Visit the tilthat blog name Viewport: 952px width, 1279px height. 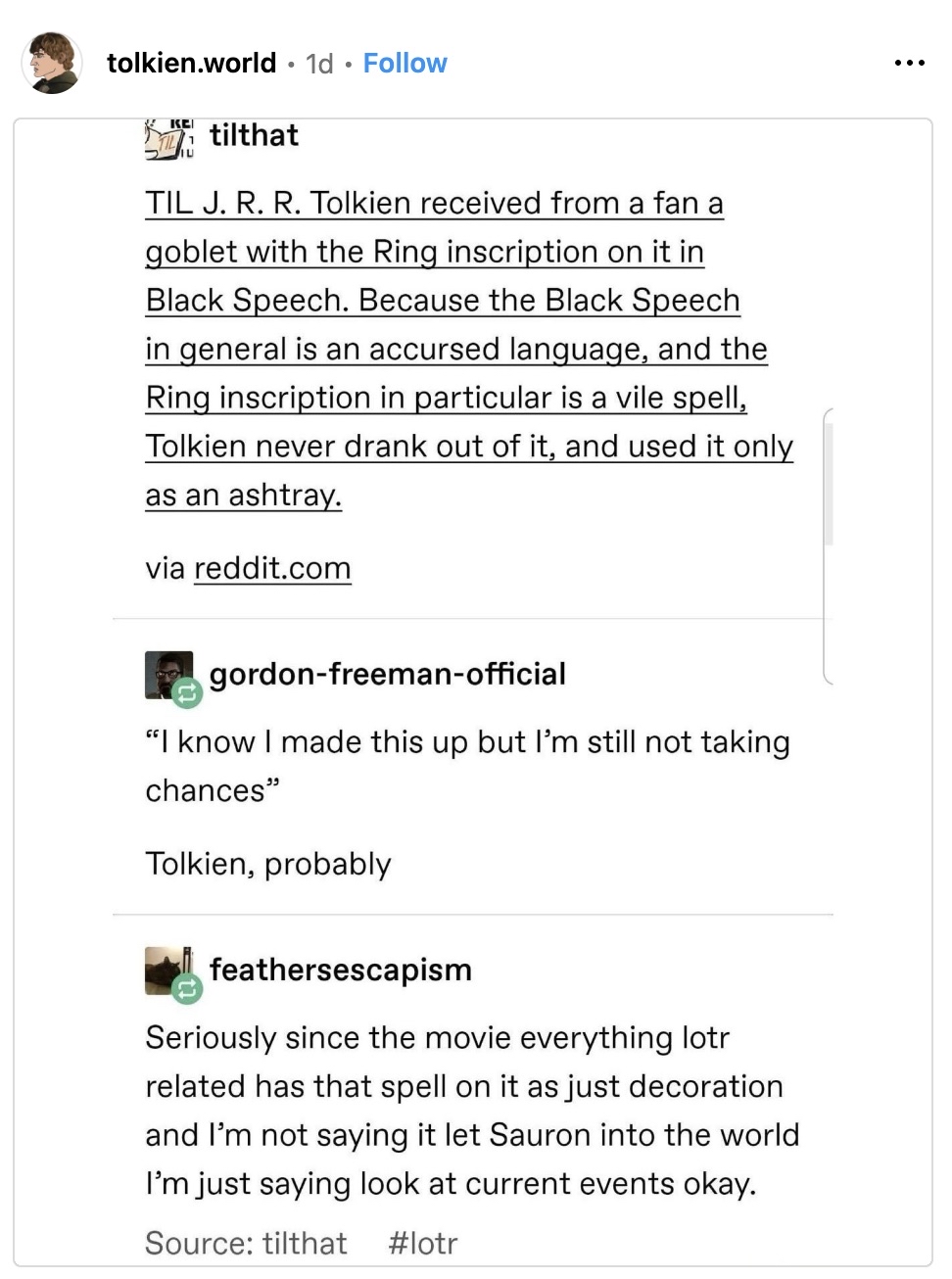coord(254,135)
